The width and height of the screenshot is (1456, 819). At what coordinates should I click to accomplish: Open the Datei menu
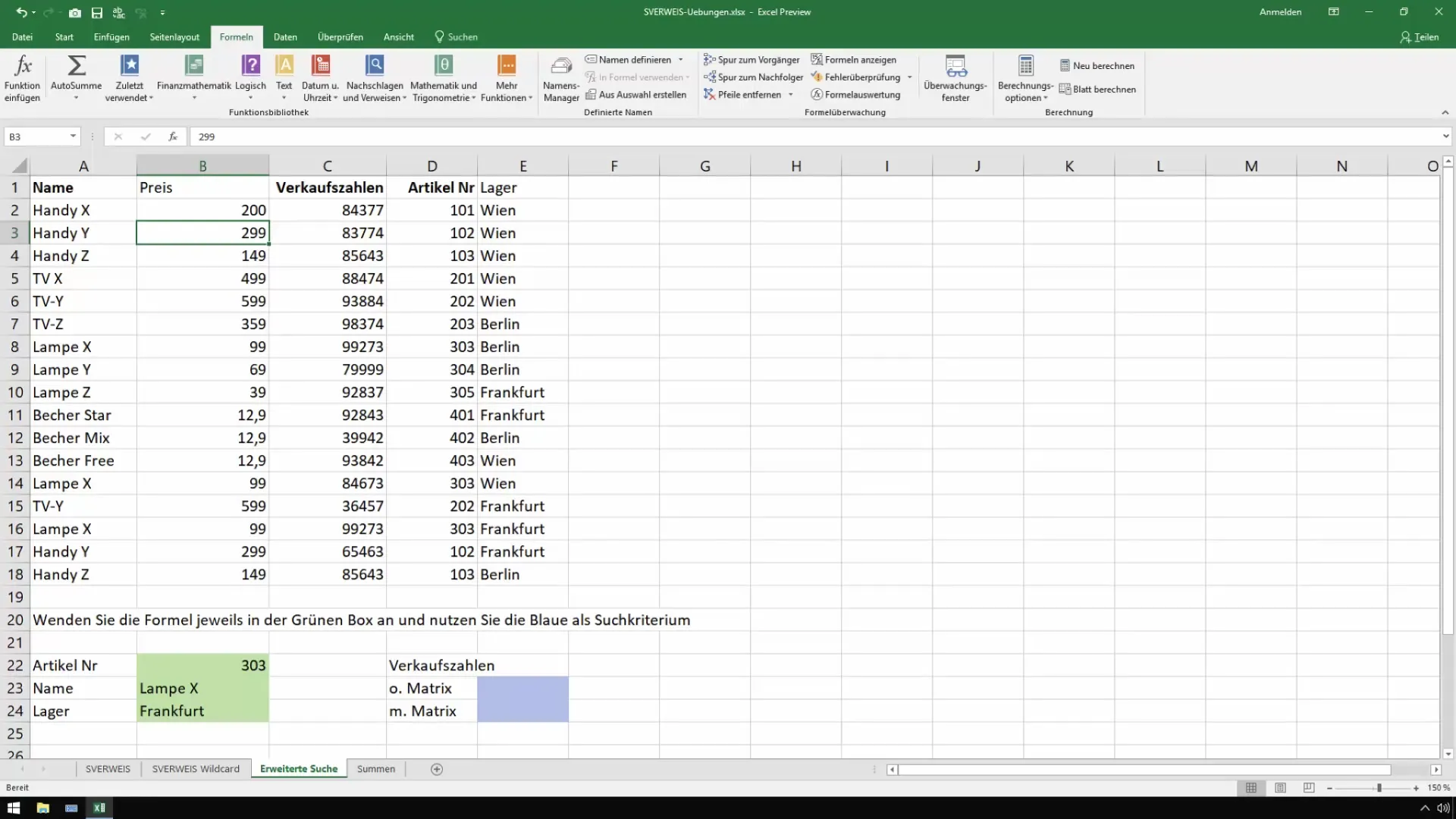click(x=23, y=37)
